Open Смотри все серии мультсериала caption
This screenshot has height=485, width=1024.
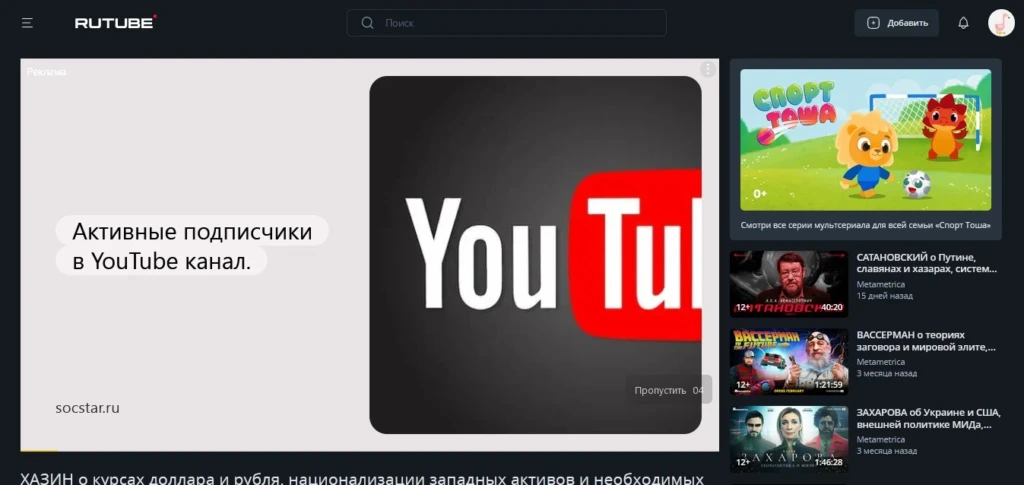pyautogui.click(x=865, y=225)
